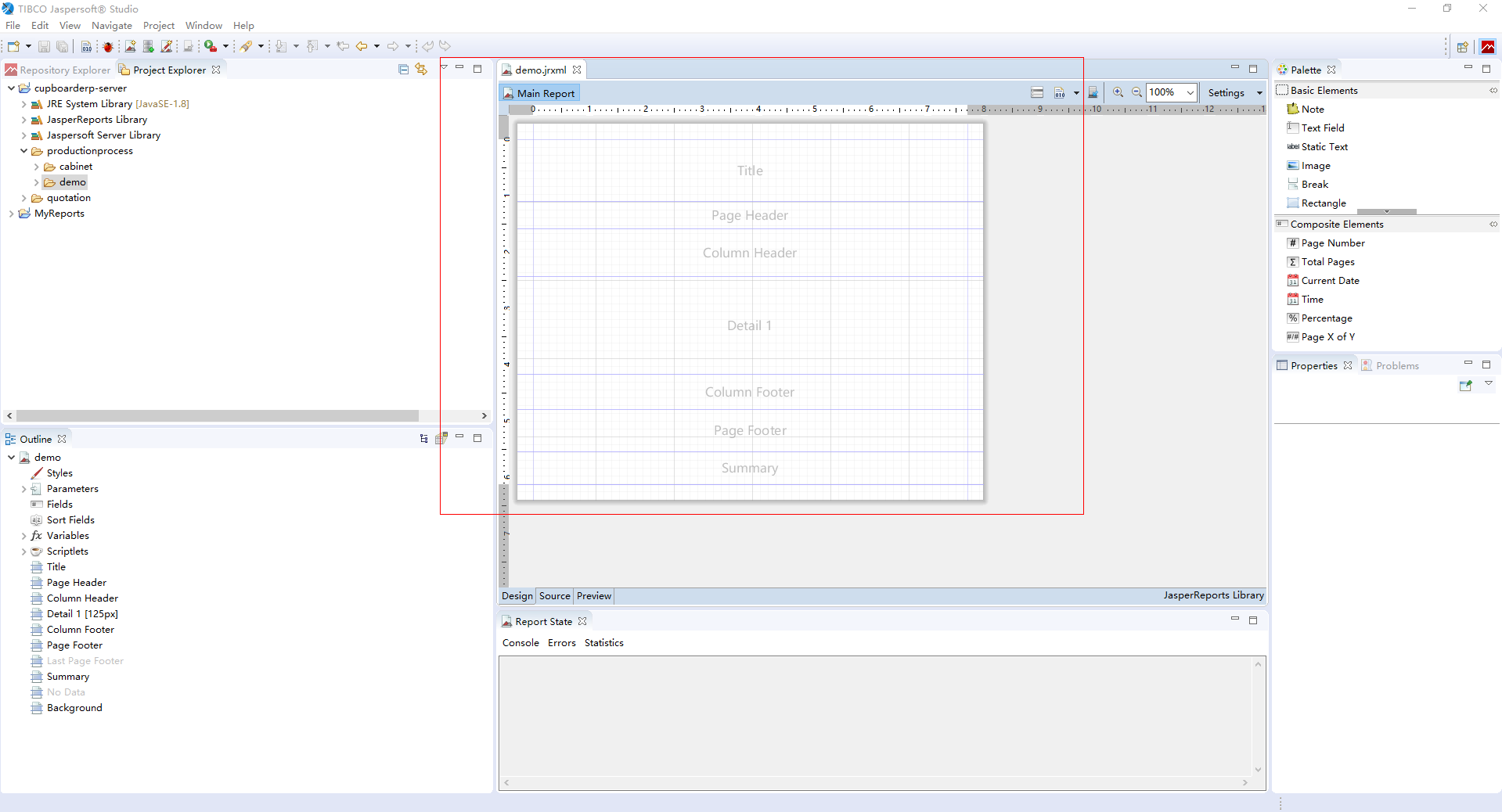Expand Variables in the Outline
Screen dimensions: 1502x812
23,536
